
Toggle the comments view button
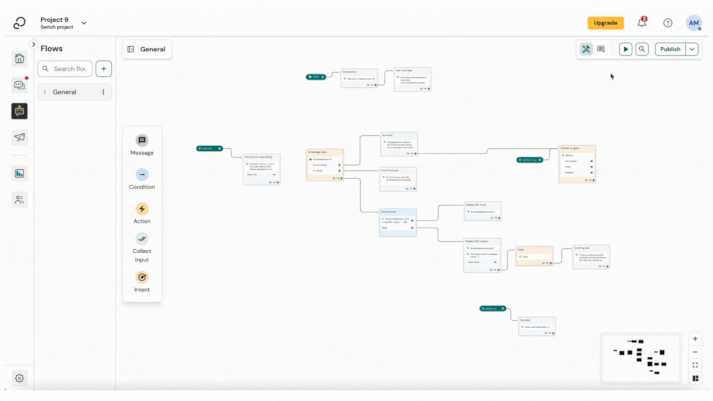(601, 49)
